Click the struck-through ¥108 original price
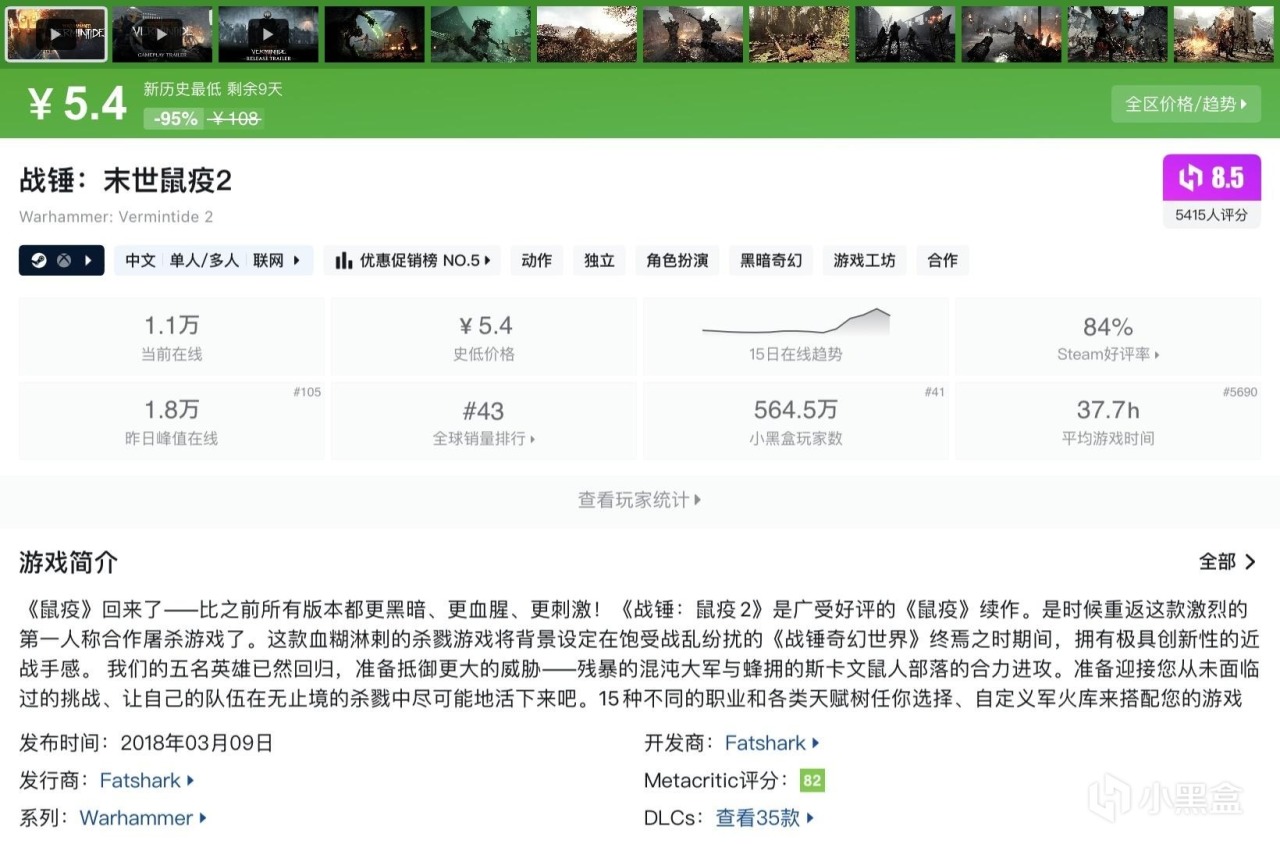1280x844 pixels. [x=236, y=119]
